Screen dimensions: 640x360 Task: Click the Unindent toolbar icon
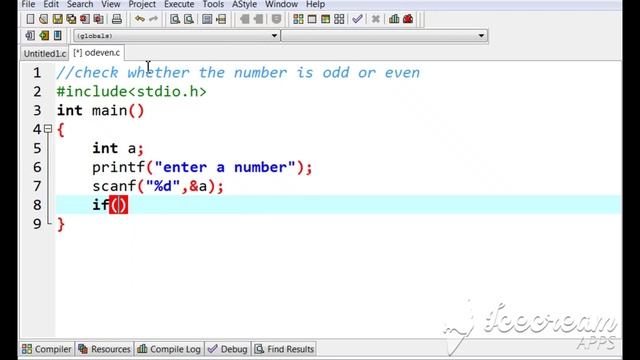click(245, 19)
